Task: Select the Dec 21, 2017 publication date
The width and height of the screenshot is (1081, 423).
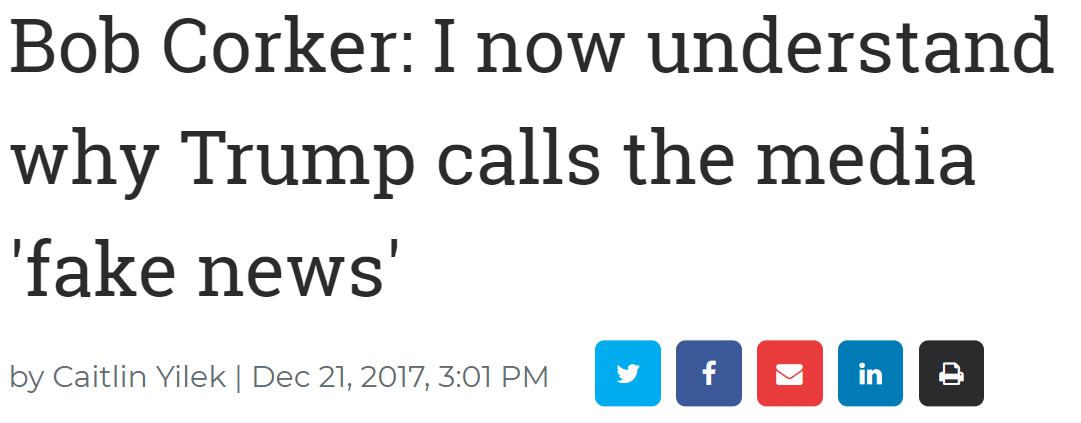Action: 336,378
